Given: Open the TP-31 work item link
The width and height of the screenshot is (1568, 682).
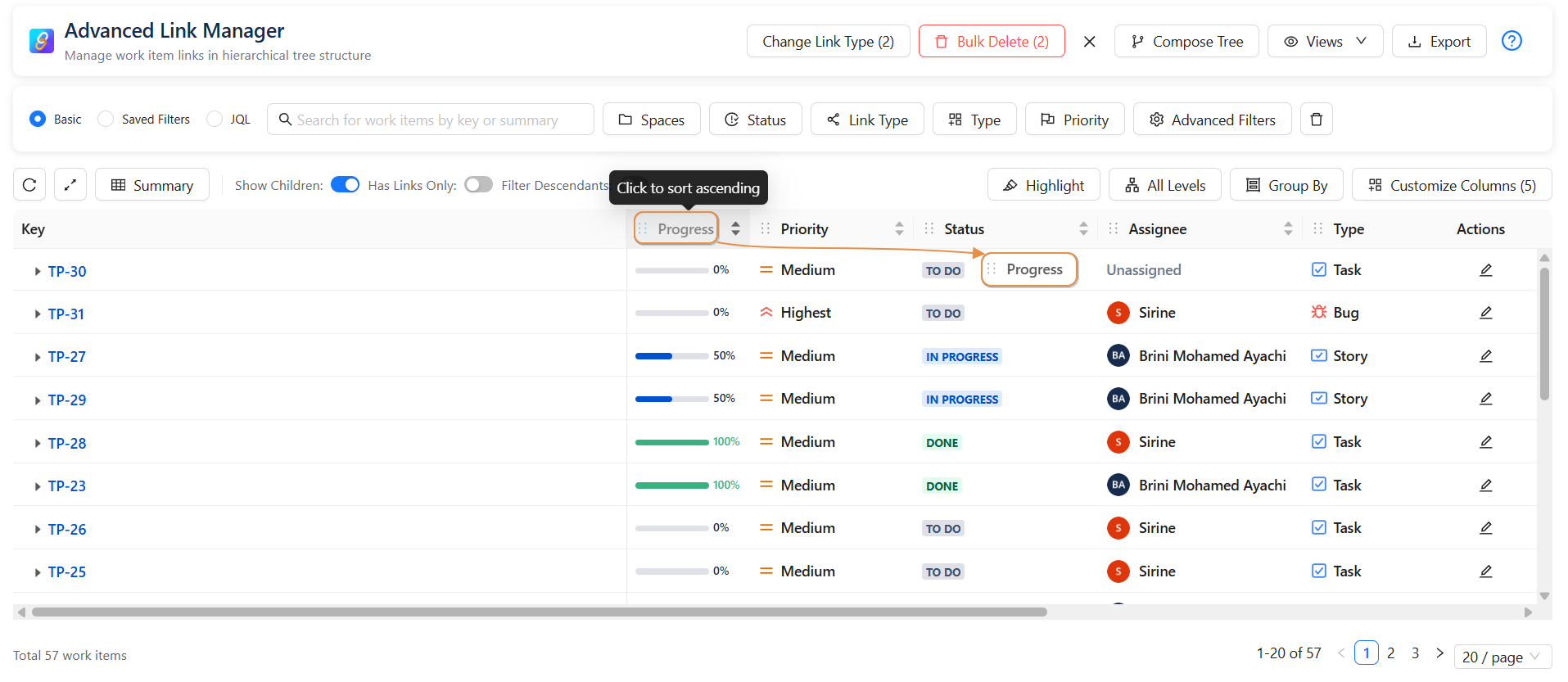Looking at the screenshot, I should point(66,314).
